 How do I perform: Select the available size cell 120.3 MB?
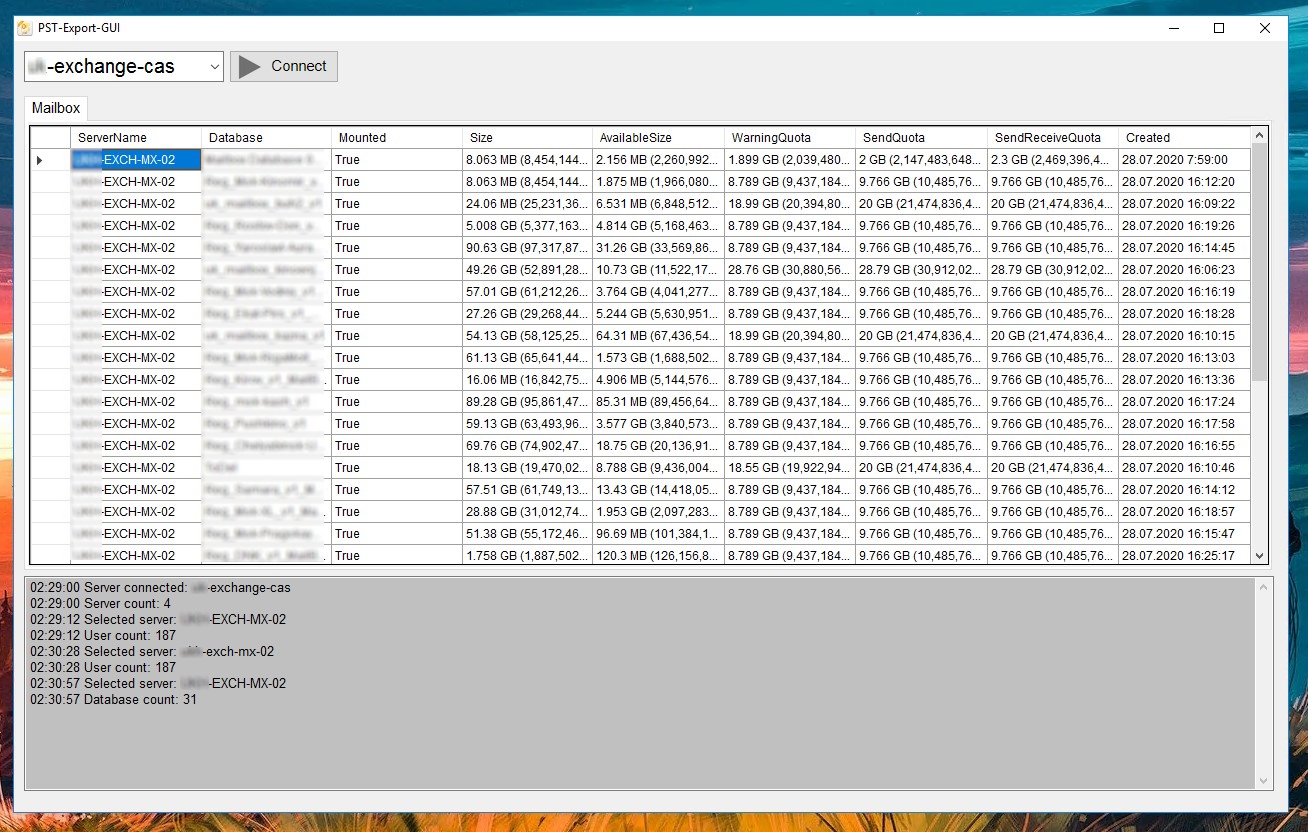click(659, 556)
